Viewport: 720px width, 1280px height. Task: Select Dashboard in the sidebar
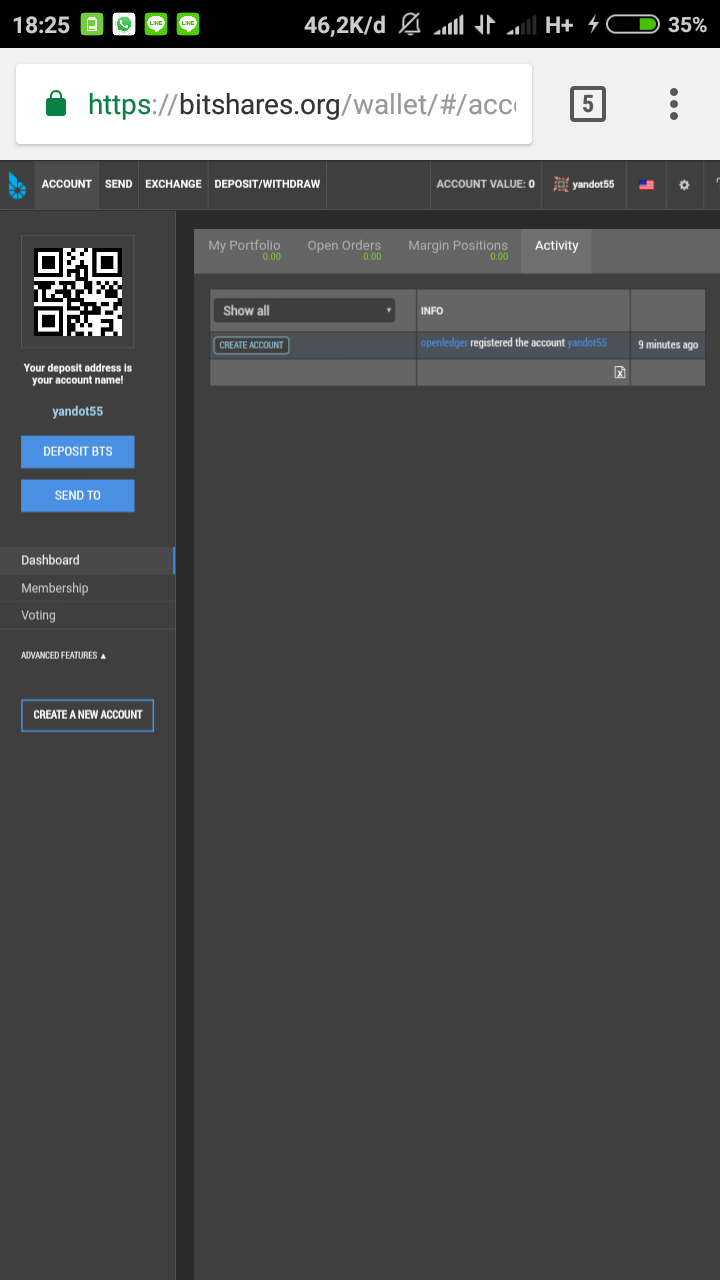(x=87, y=560)
